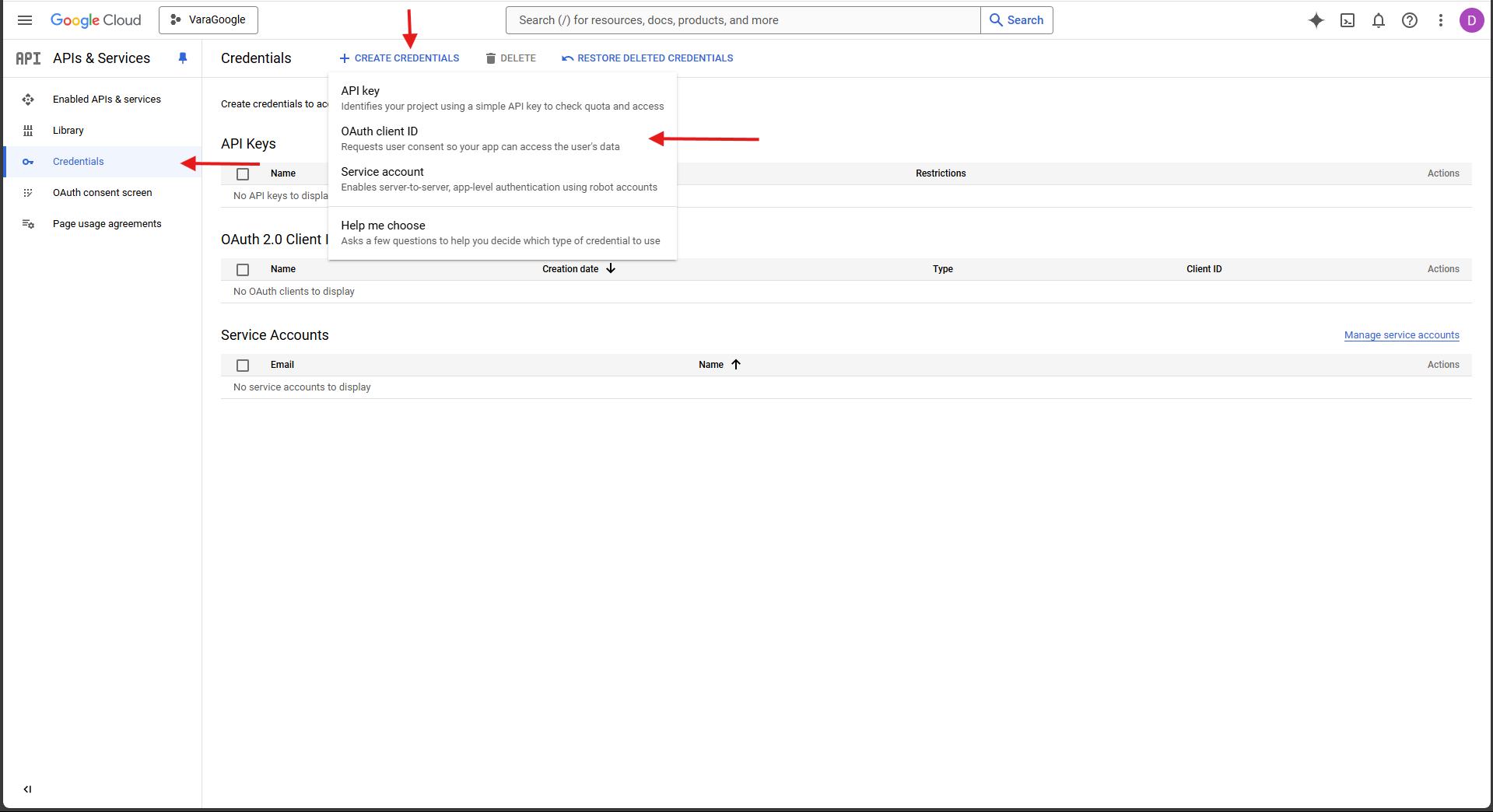Click the Enabled APIs & services icon

click(x=28, y=100)
